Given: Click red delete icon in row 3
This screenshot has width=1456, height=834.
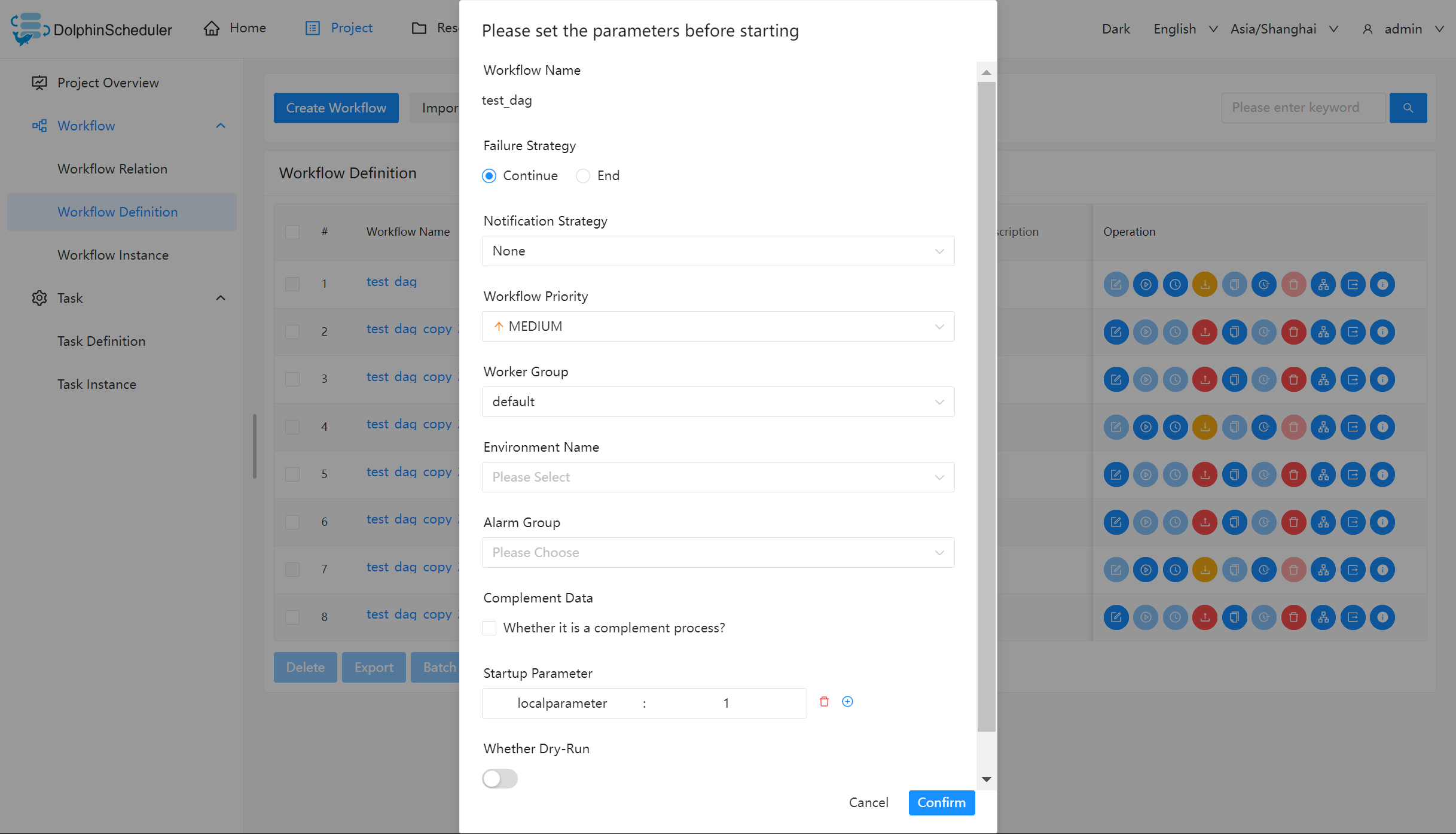Looking at the screenshot, I should point(1293,379).
